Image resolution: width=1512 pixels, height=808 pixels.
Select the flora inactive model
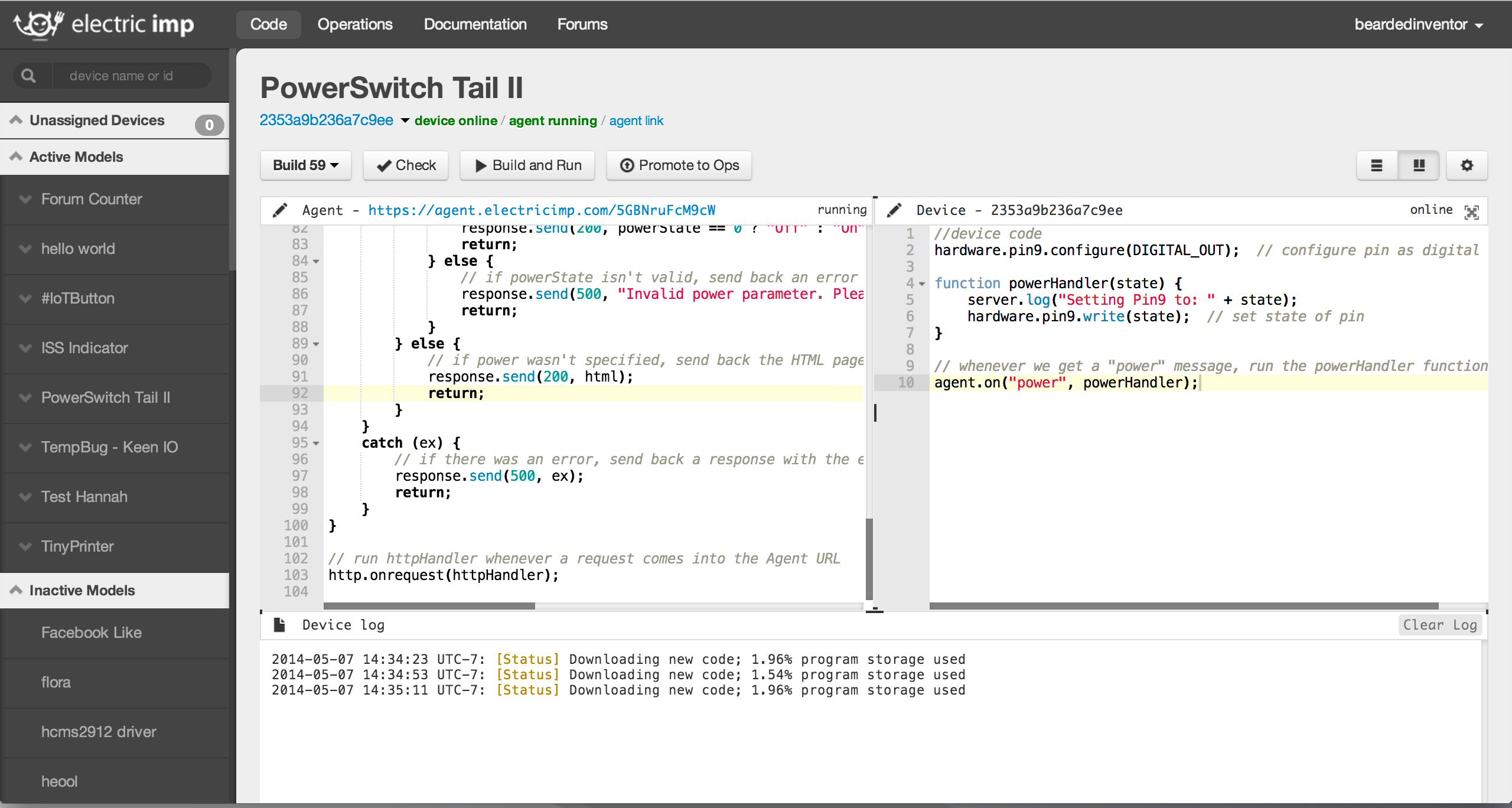115,682
